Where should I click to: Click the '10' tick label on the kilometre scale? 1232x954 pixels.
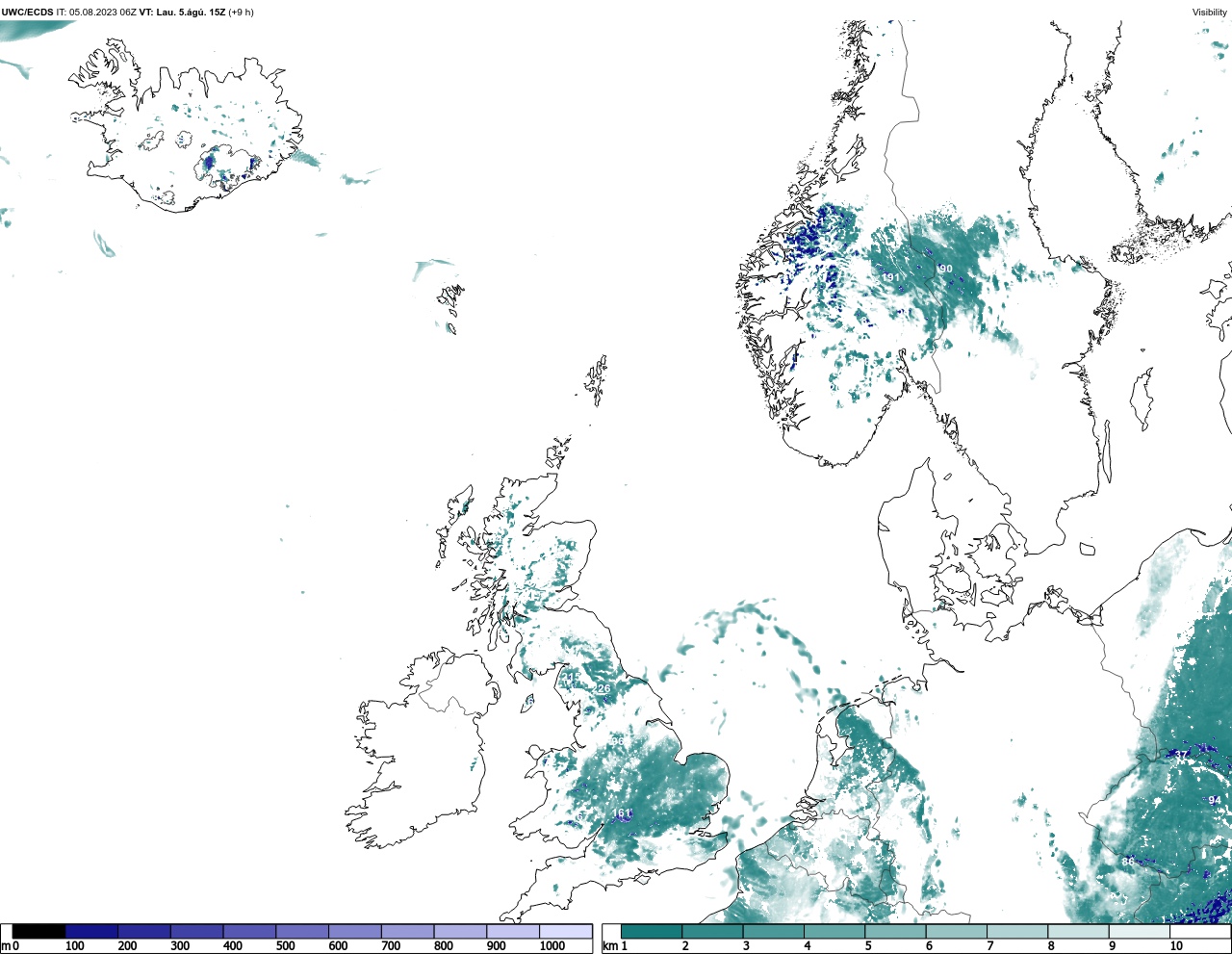coord(1176,946)
